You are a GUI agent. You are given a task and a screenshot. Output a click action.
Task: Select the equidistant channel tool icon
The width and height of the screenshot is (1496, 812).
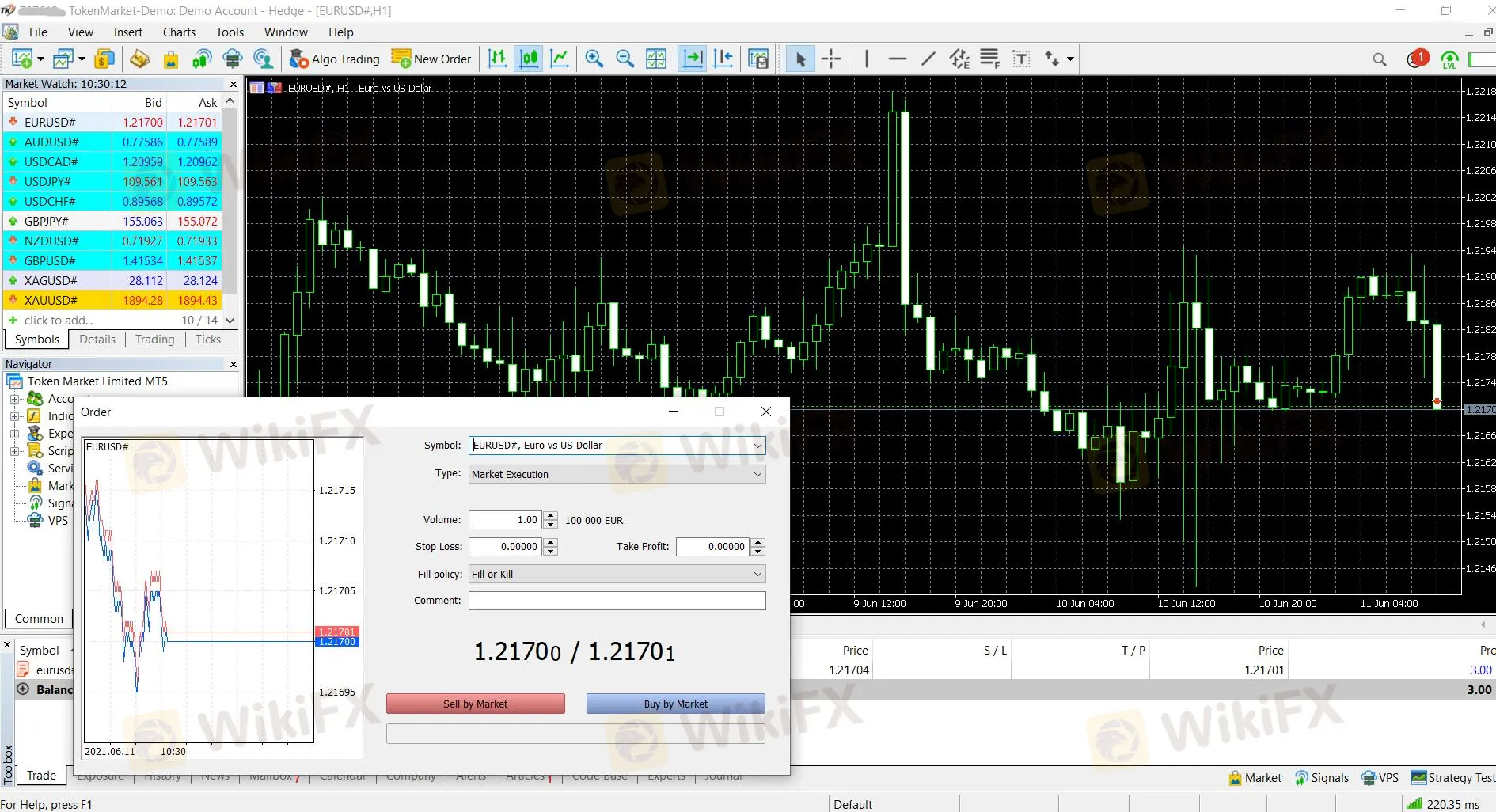pyautogui.click(x=959, y=59)
